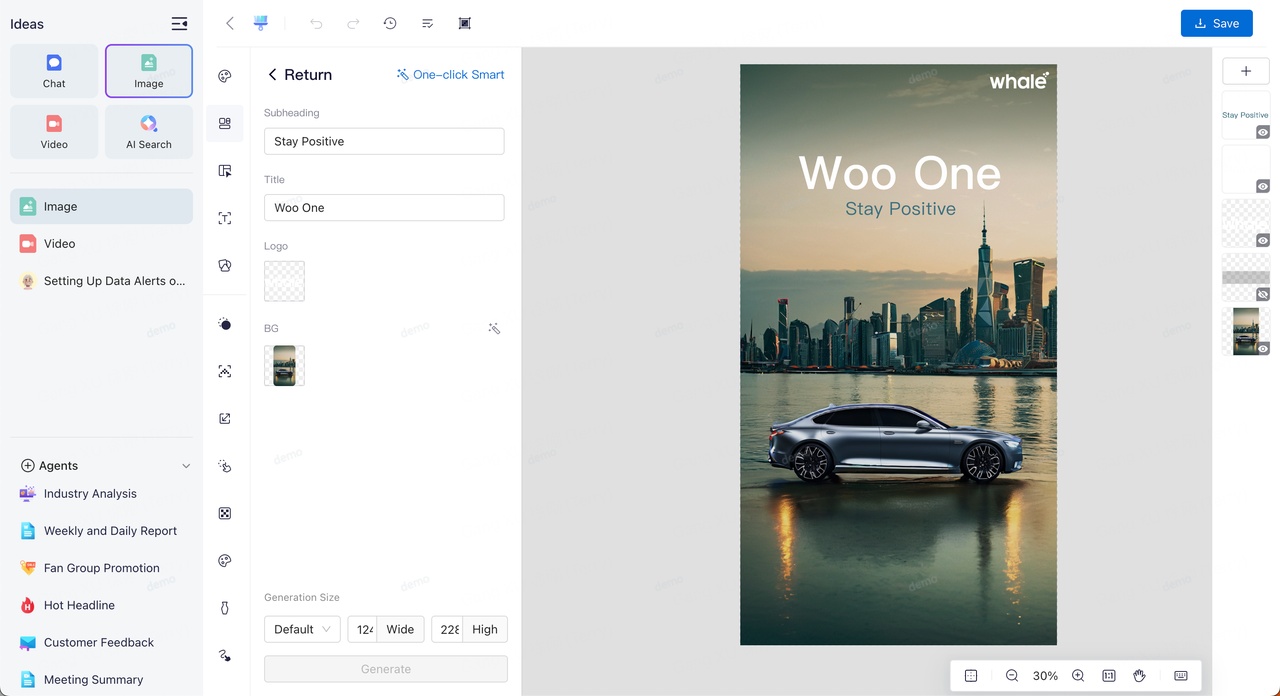Click the magic wand icon beside BG
The image size is (1280, 696).
click(x=494, y=328)
